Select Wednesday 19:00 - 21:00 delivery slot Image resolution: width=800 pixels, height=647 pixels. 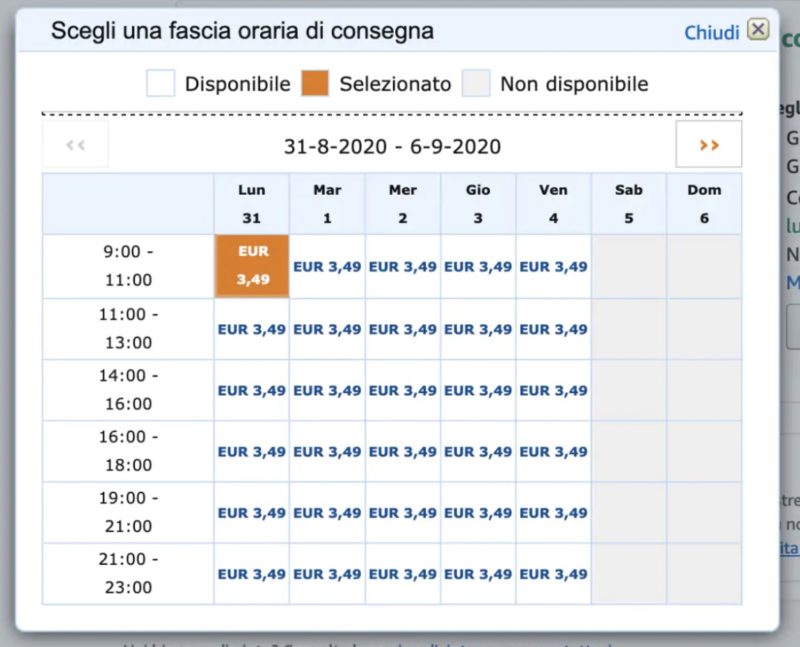click(403, 513)
